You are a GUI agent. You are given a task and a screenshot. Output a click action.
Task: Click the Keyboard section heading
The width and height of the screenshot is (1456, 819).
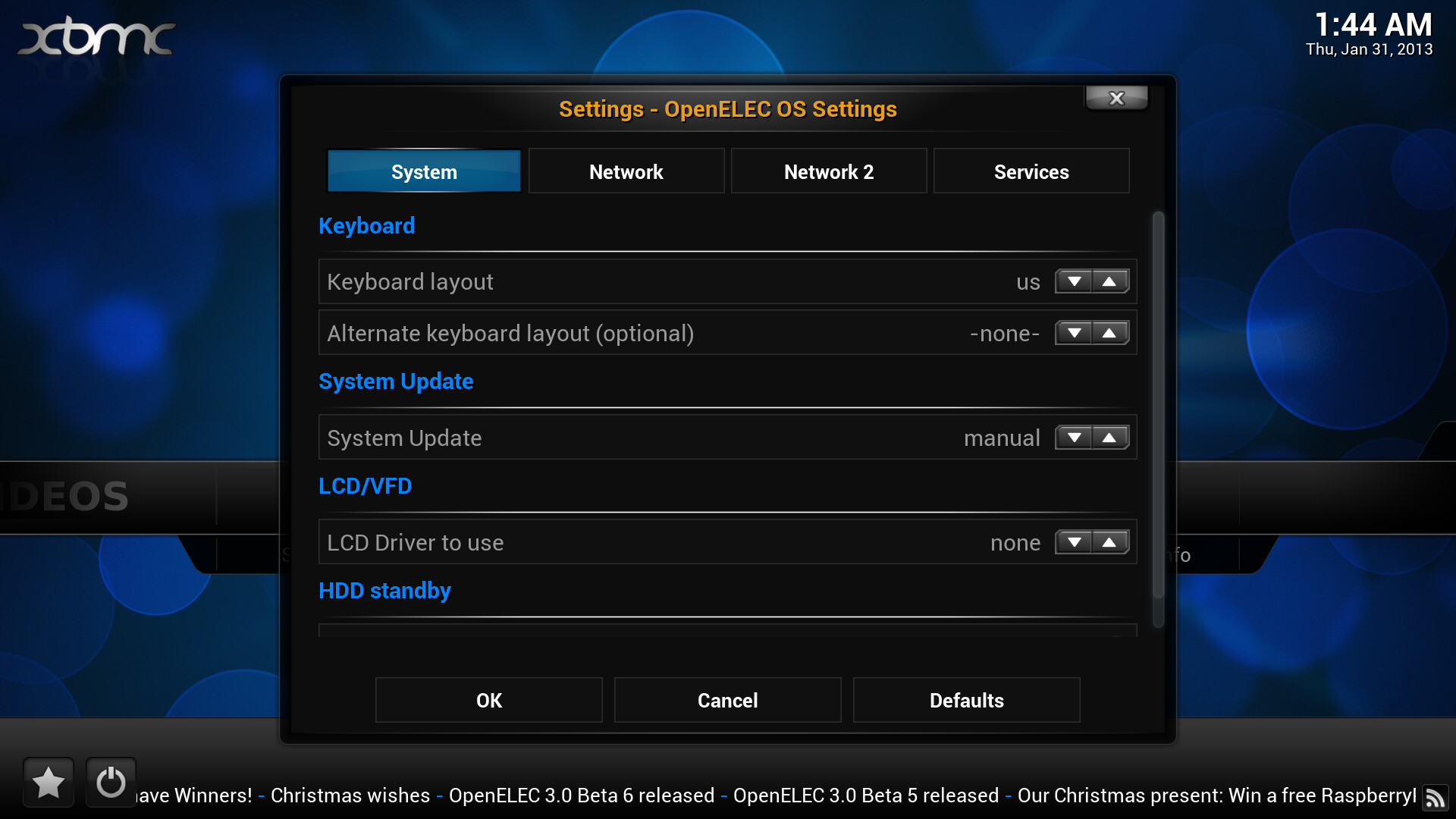(x=367, y=226)
